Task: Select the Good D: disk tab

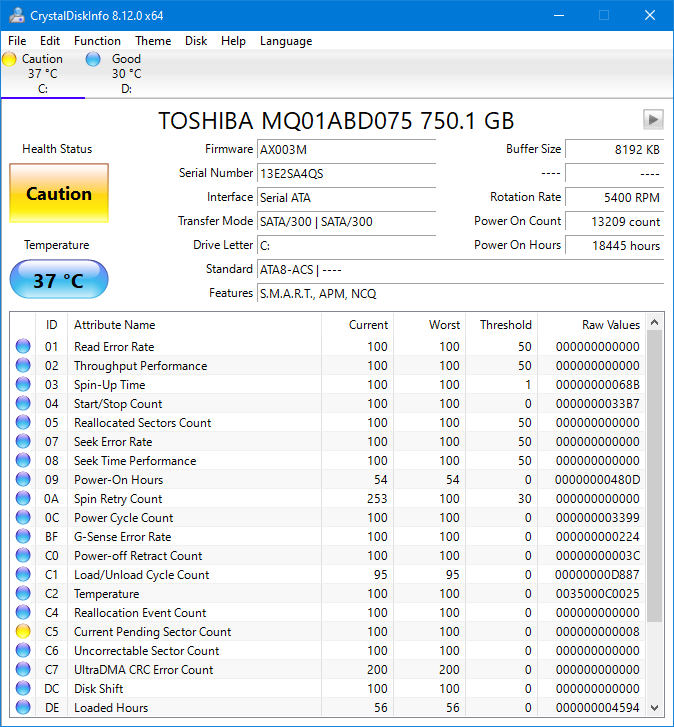Action: point(126,73)
